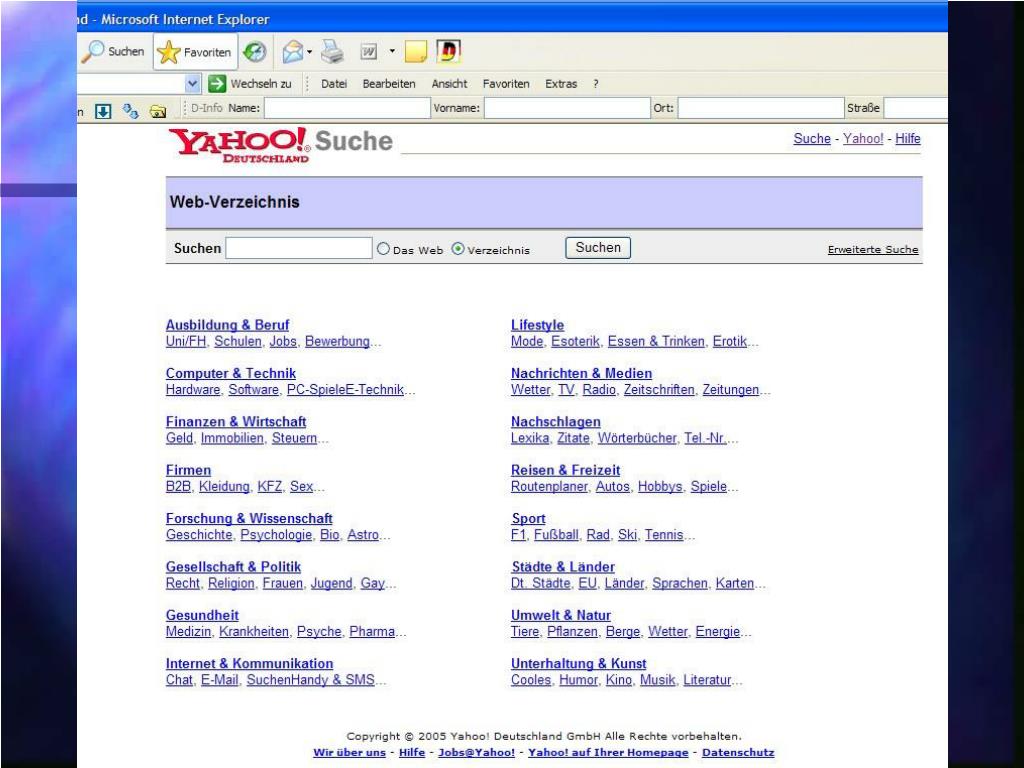1024x768 pixels.
Task: Open the Ausbildung & Beruf category
Action: tap(227, 325)
